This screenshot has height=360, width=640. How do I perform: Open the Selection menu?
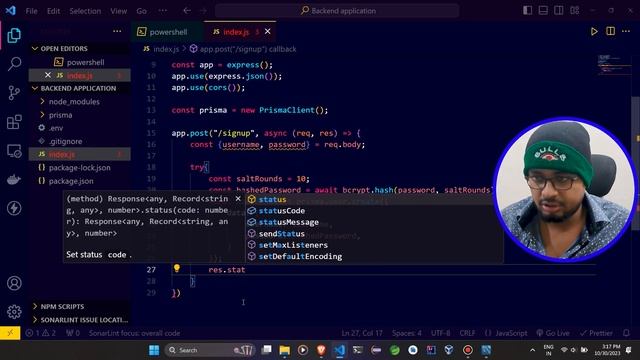85,11
